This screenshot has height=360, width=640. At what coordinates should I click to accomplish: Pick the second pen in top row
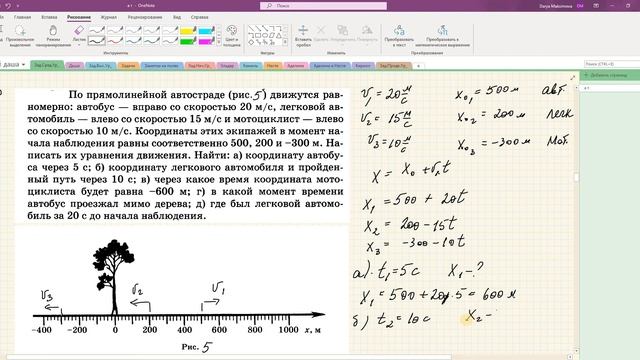[115, 30]
